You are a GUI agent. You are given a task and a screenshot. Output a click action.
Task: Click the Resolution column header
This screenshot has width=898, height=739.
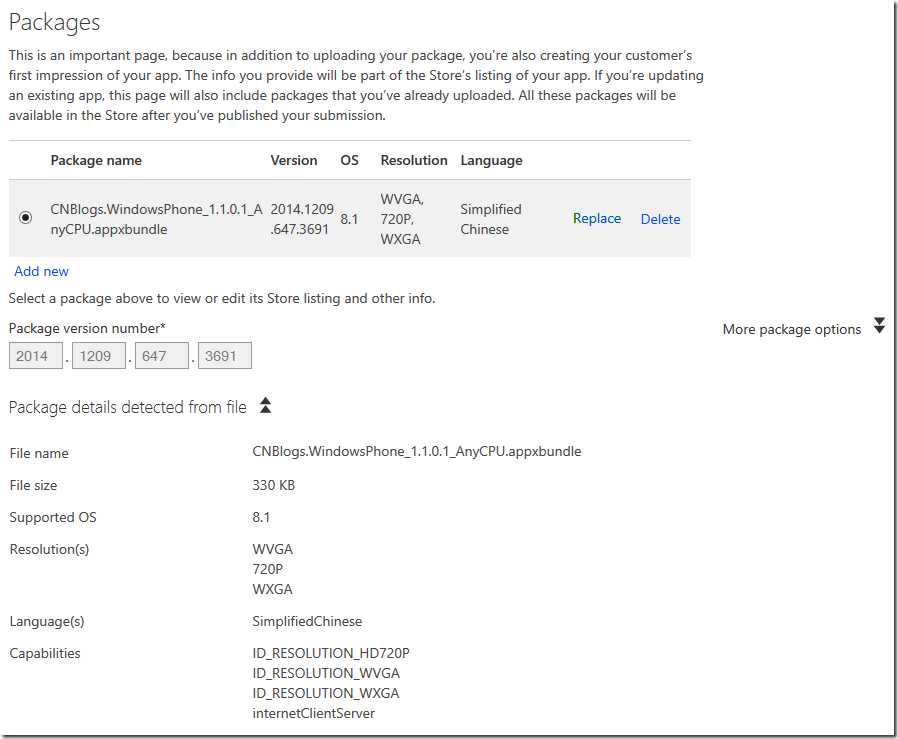coord(414,160)
